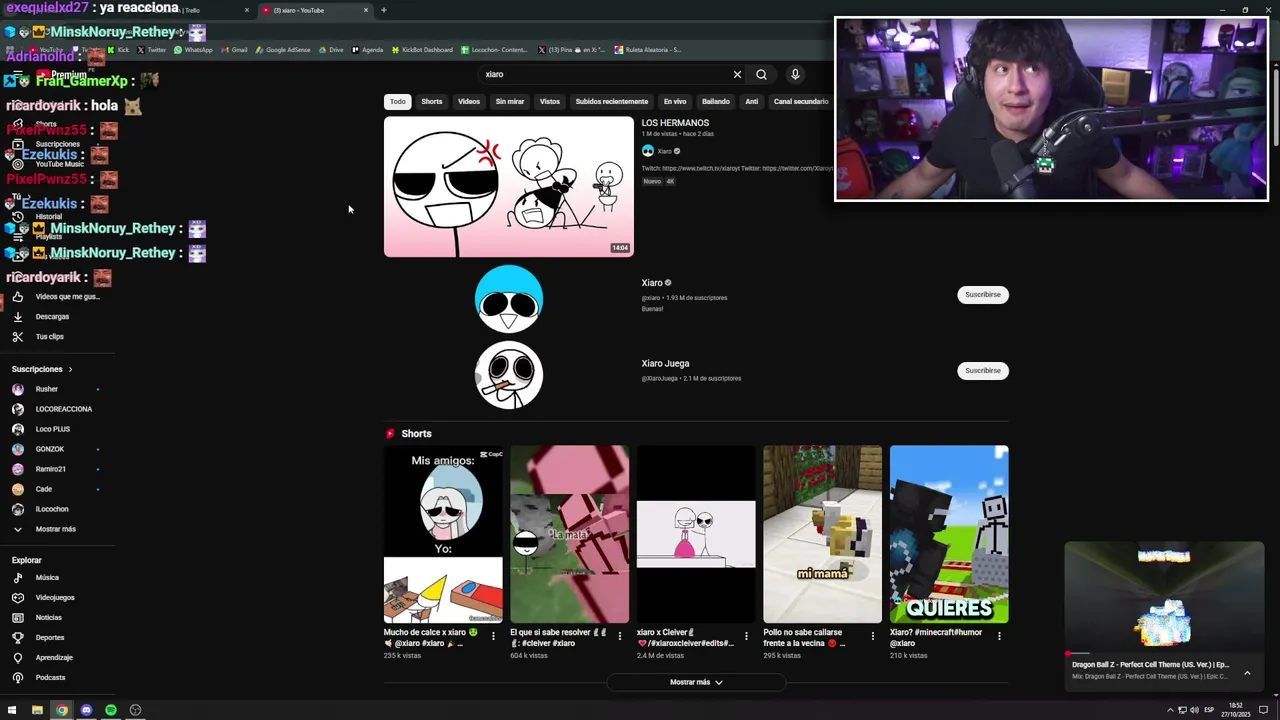This screenshot has width=1280, height=720.
Task: Select the Vistos filter chip
Action: [x=550, y=101]
